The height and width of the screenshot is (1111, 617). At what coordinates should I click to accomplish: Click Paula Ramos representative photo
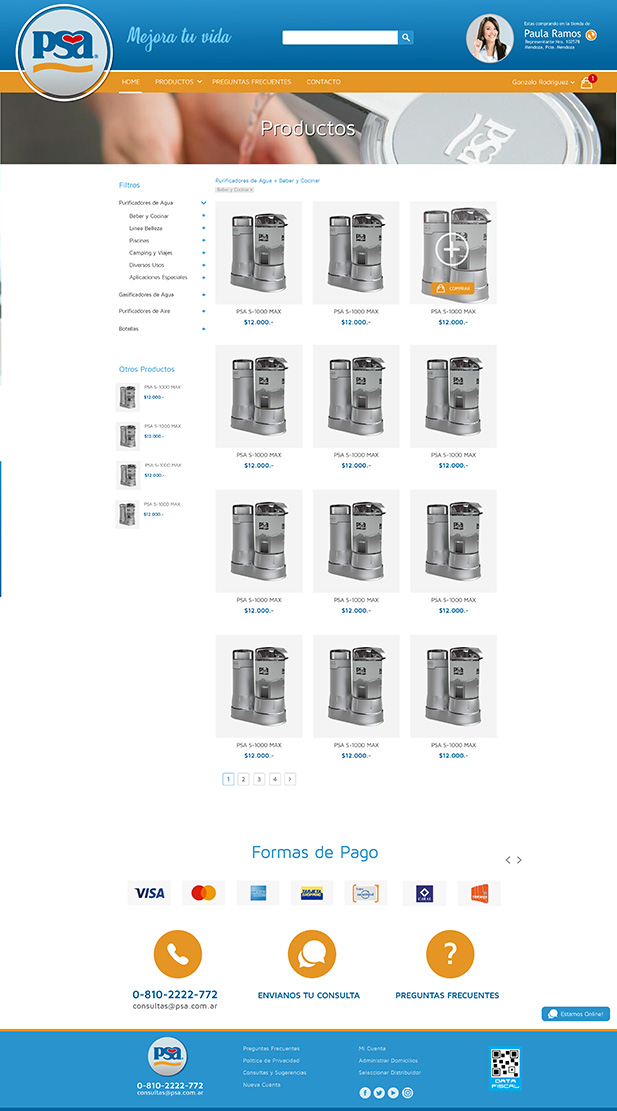(489, 38)
